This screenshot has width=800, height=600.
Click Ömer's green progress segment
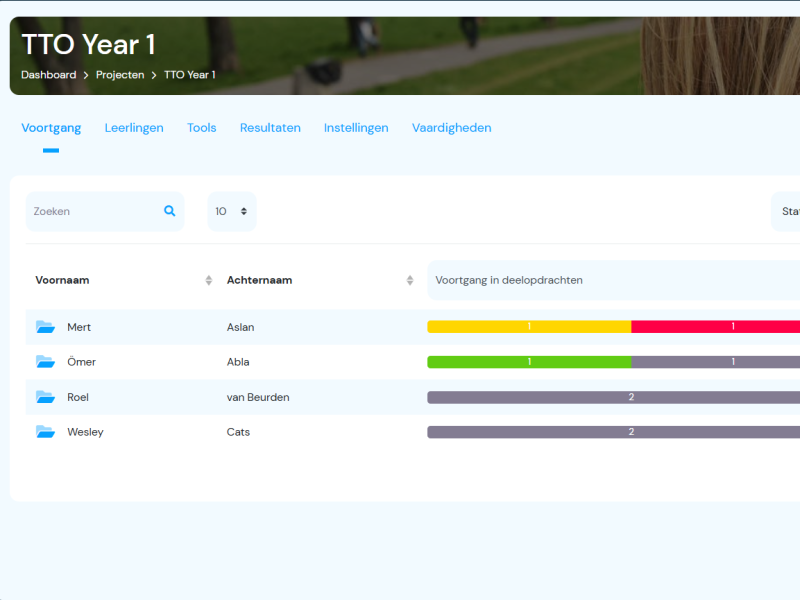pyautogui.click(x=529, y=362)
